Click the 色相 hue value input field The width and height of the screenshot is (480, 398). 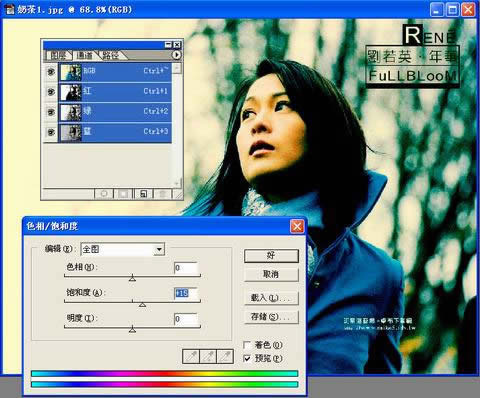(x=186, y=268)
